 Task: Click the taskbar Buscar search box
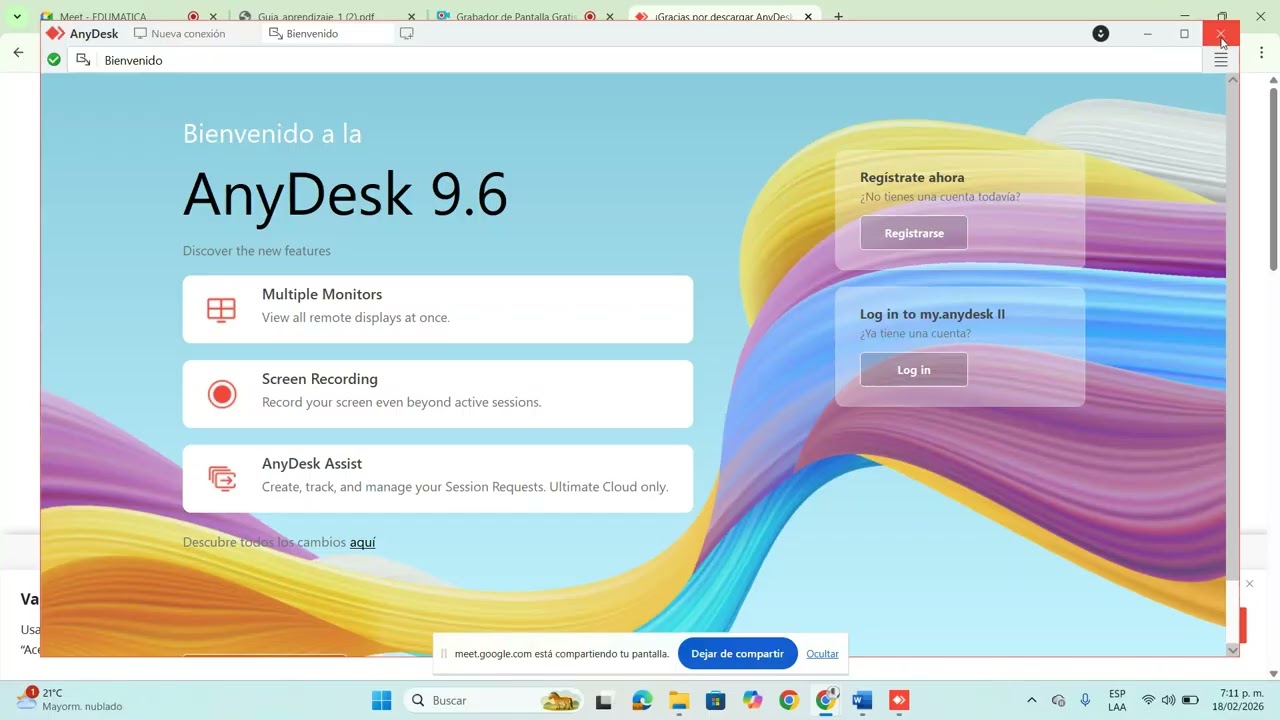point(494,700)
